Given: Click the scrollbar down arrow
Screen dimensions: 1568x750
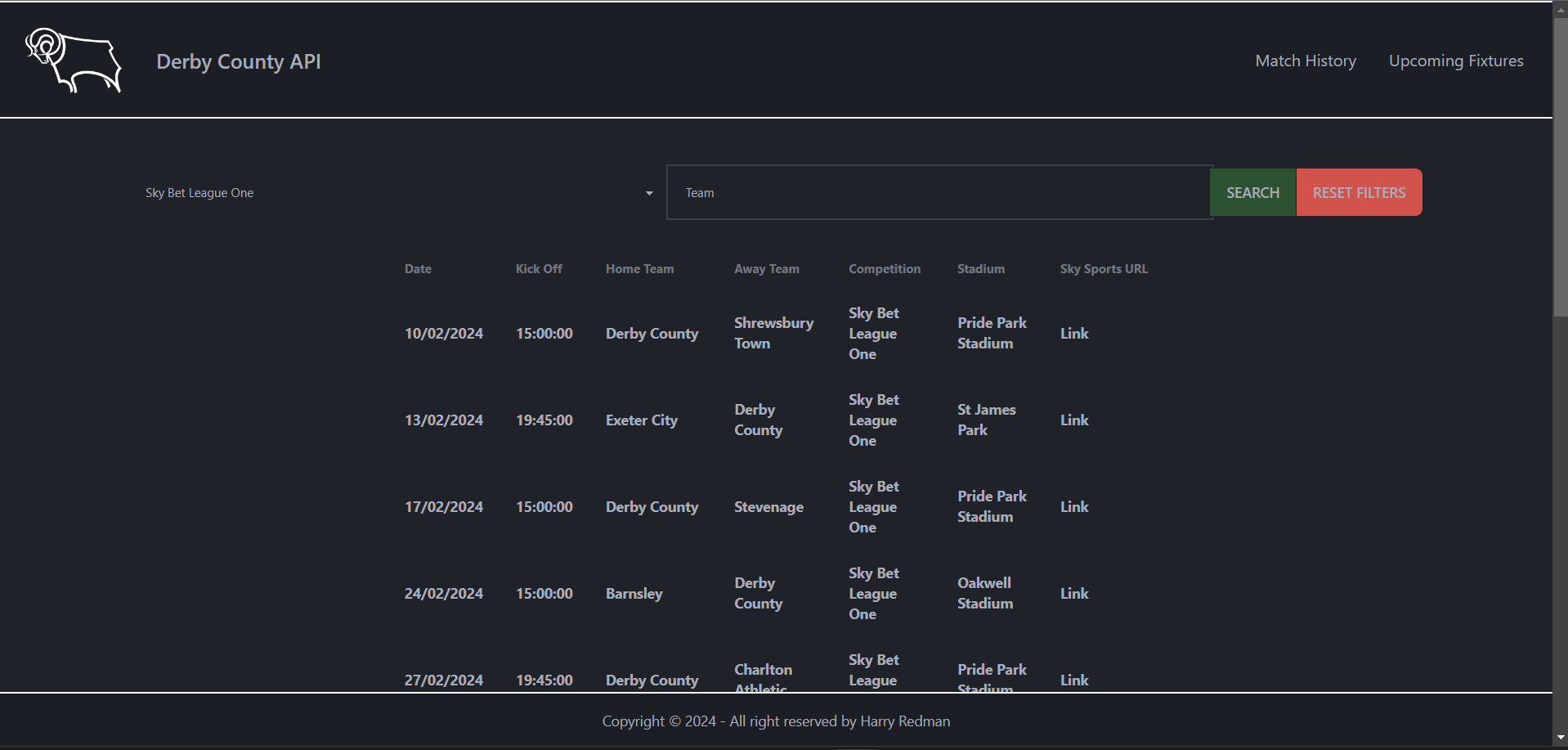Looking at the screenshot, I should pos(1561,739).
